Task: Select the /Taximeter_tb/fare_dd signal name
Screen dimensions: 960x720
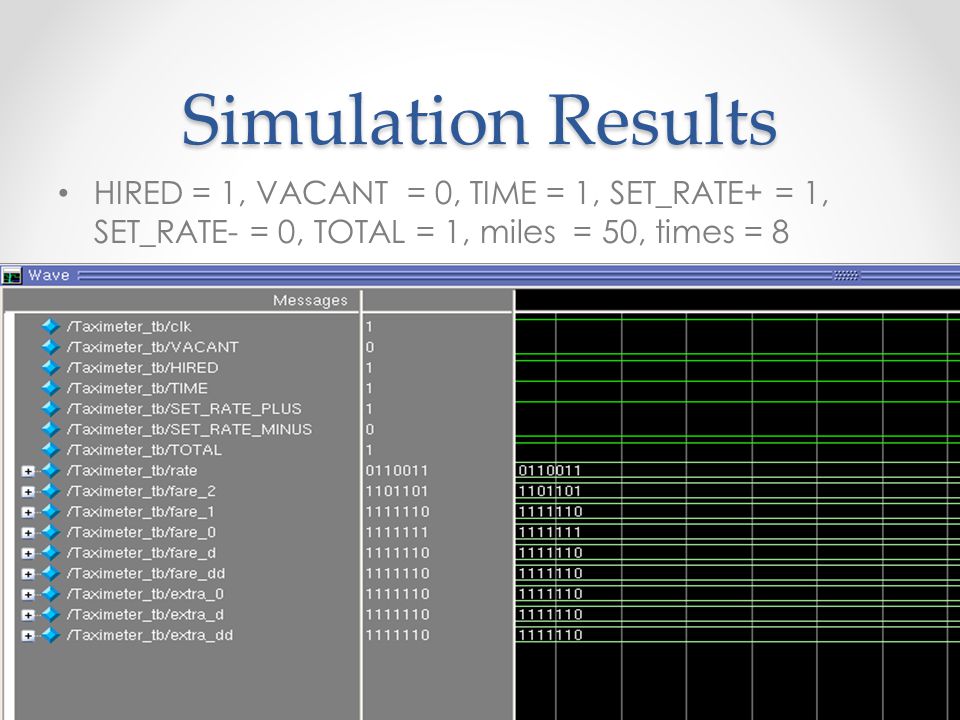Action: click(x=146, y=573)
